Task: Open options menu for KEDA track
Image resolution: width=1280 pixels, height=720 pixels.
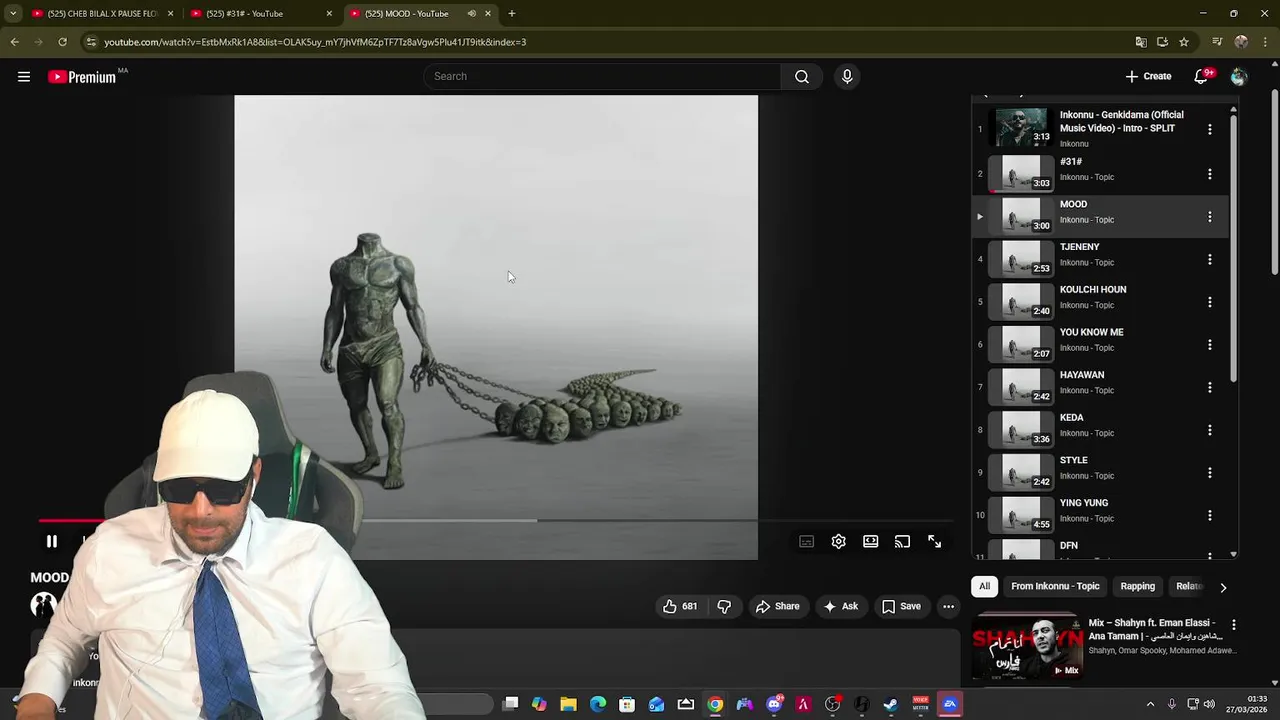Action: coord(1209,430)
